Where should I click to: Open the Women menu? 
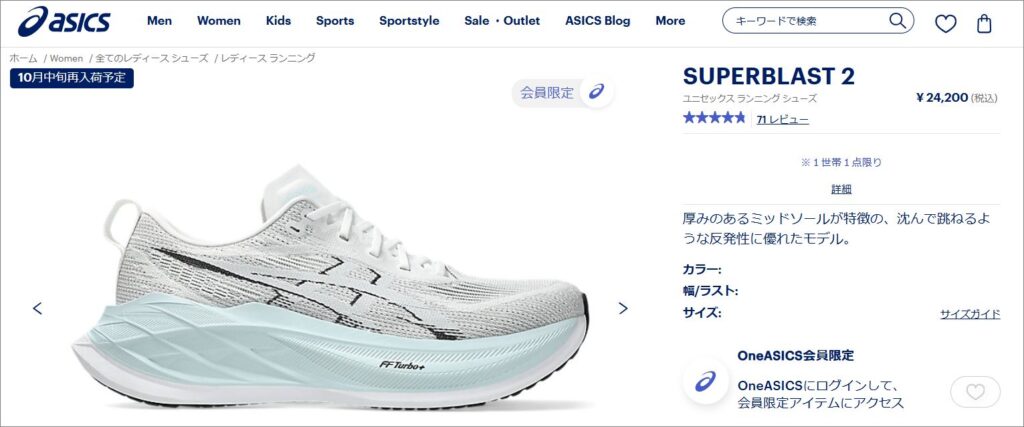pyautogui.click(x=219, y=21)
